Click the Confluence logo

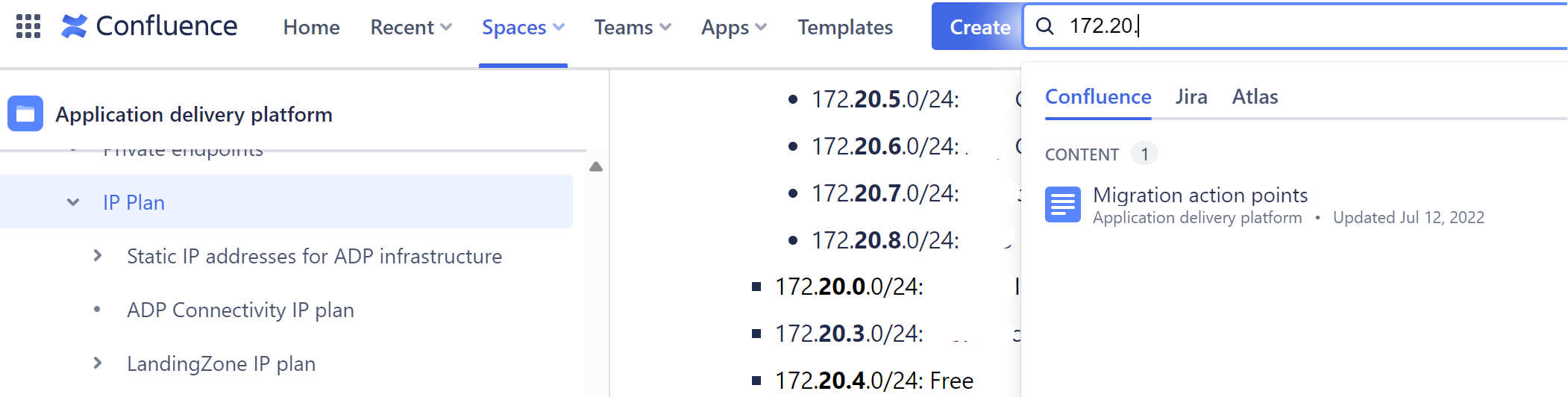click(x=149, y=27)
